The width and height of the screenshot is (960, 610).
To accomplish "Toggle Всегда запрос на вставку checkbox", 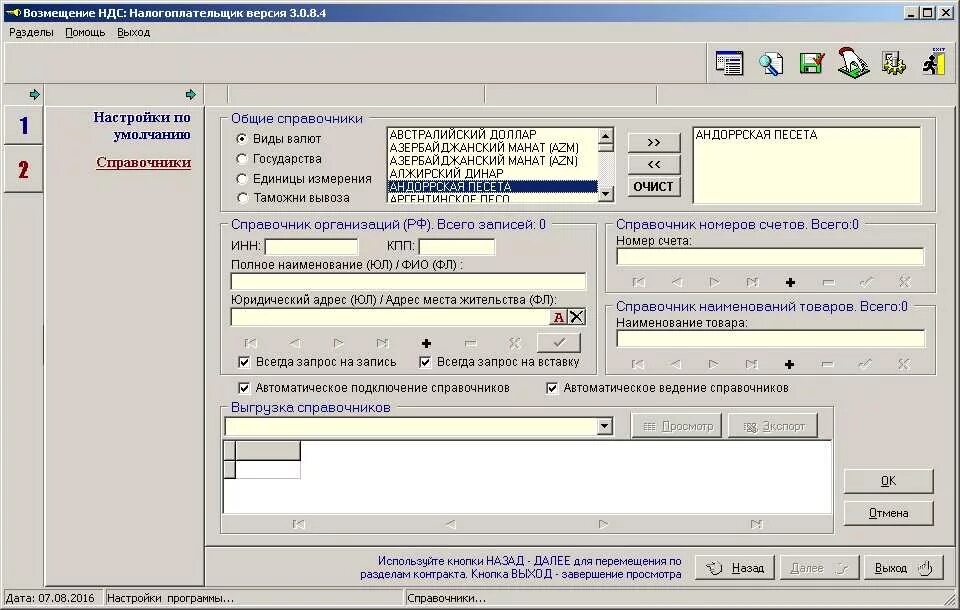I will (425, 362).
